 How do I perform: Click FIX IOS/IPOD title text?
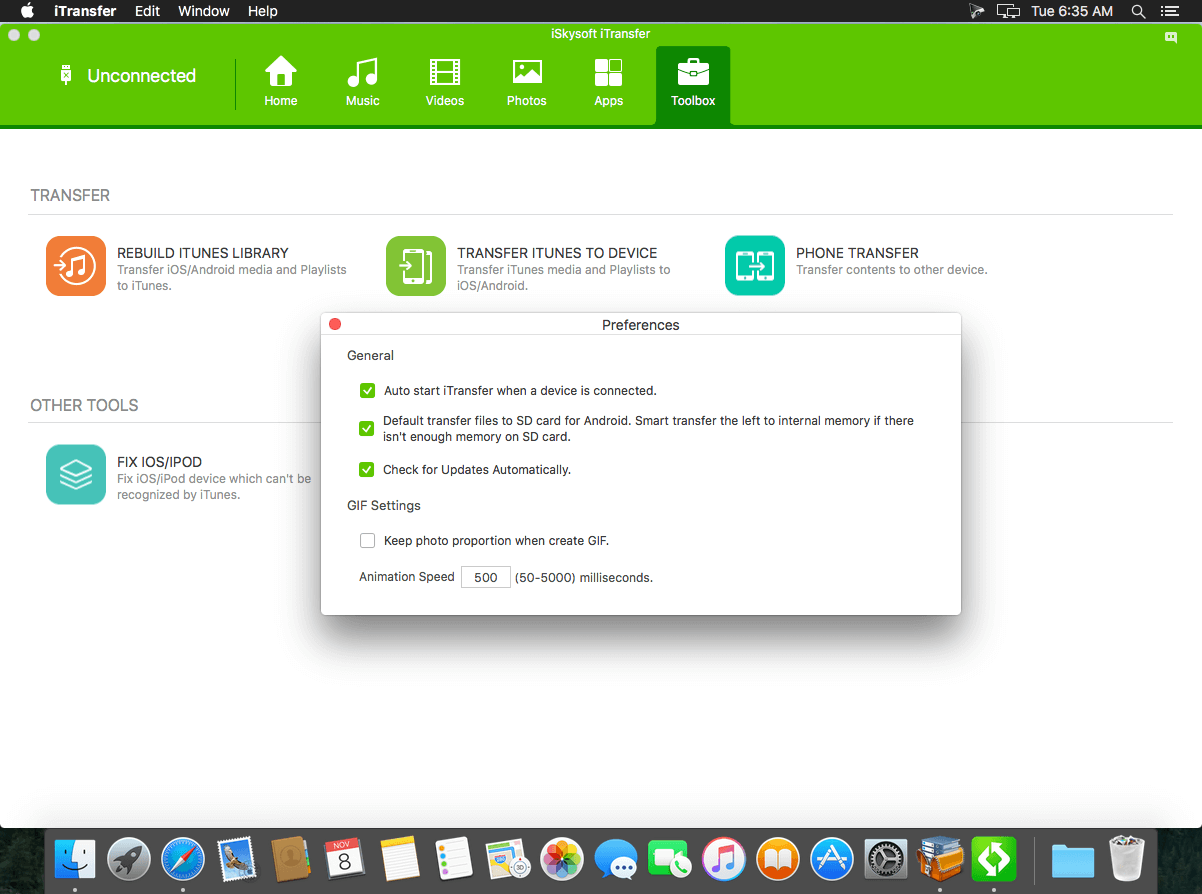tap(160, 462)
